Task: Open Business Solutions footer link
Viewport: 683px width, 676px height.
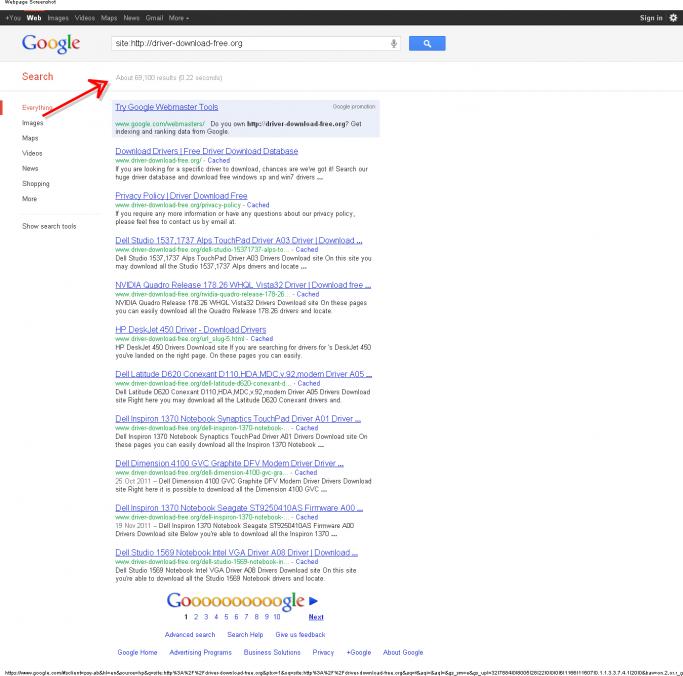Action: click(x=272, y=652)
